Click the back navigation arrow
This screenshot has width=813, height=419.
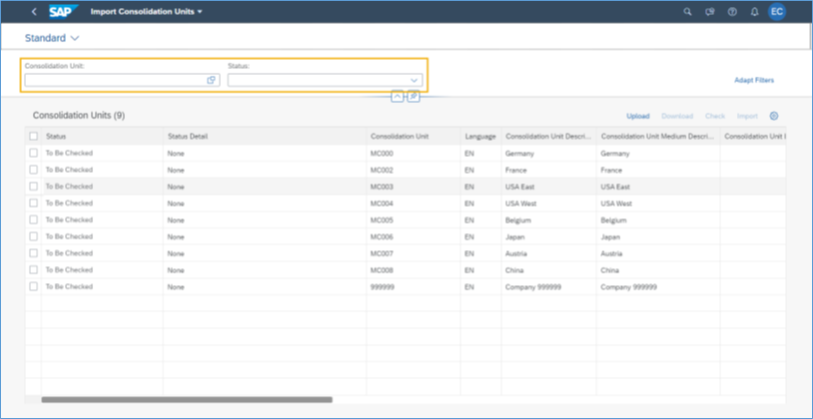[x=34, y=12]
